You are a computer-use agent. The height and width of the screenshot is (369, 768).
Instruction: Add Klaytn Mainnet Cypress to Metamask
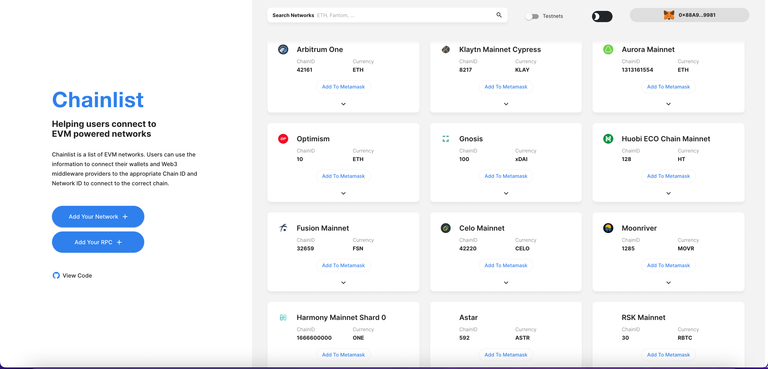coord(506,87)
